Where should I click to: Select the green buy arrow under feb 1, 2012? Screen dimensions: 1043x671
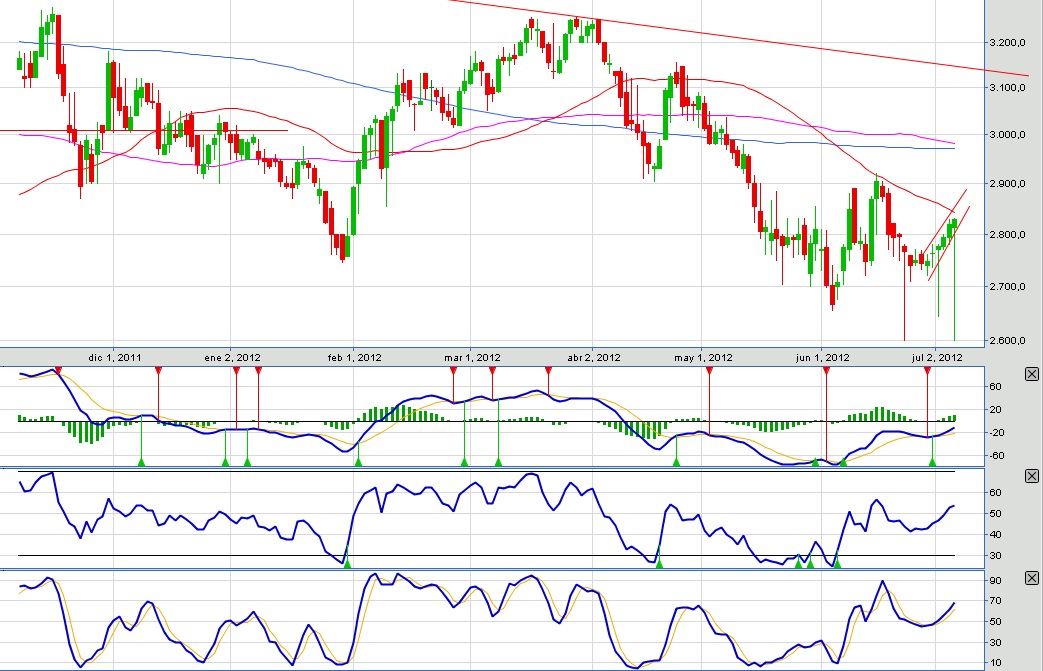pyautogui.click(x=358, y=462)
